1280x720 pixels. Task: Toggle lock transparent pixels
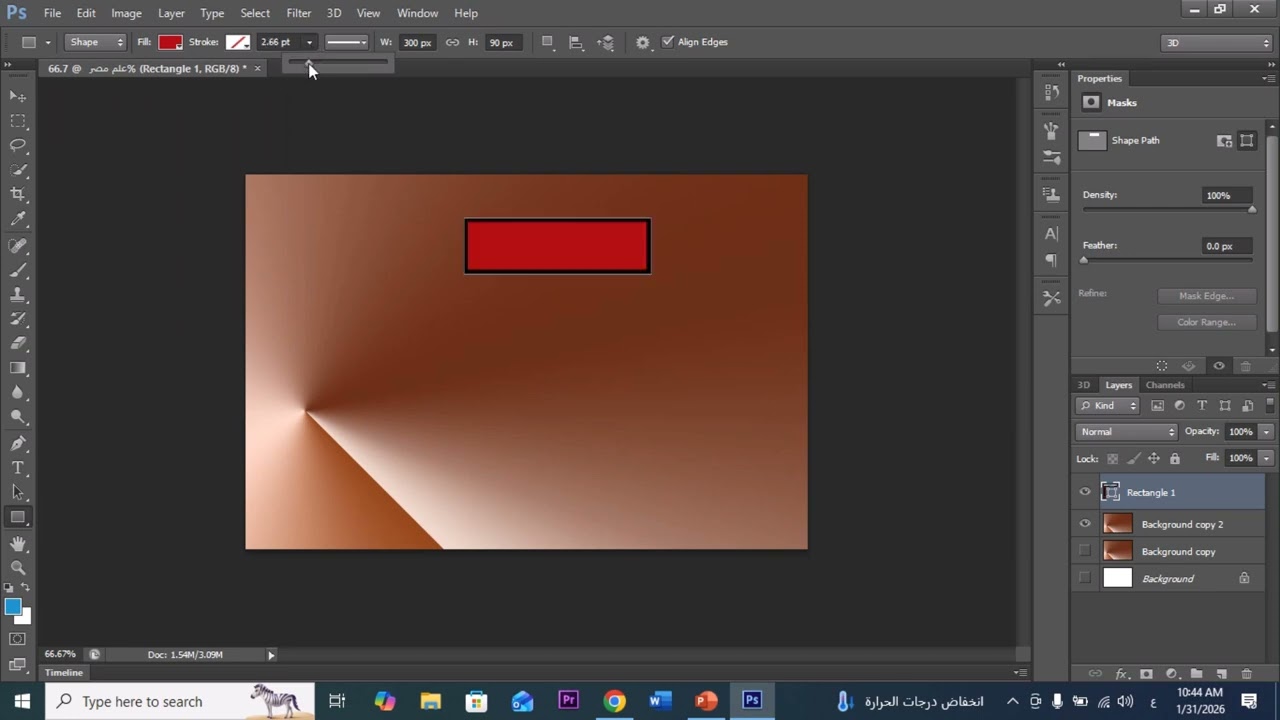1112,458
